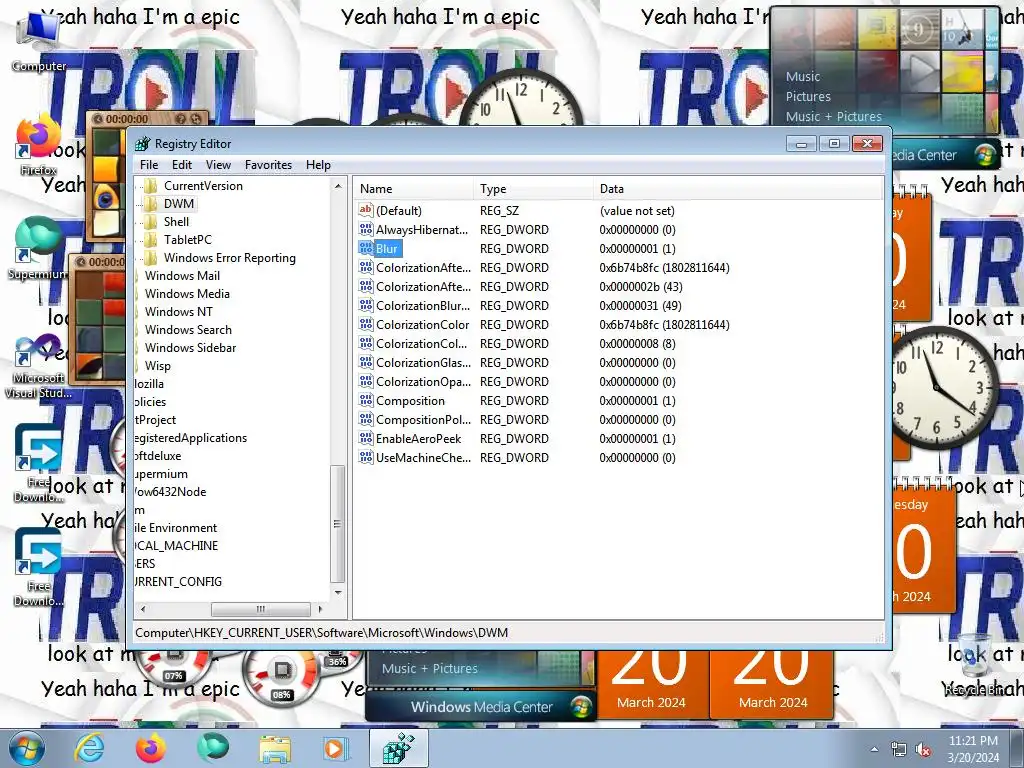Select the RegisteredApplications key
Viewport: 1024px width, 768px height.
[191, 438]
